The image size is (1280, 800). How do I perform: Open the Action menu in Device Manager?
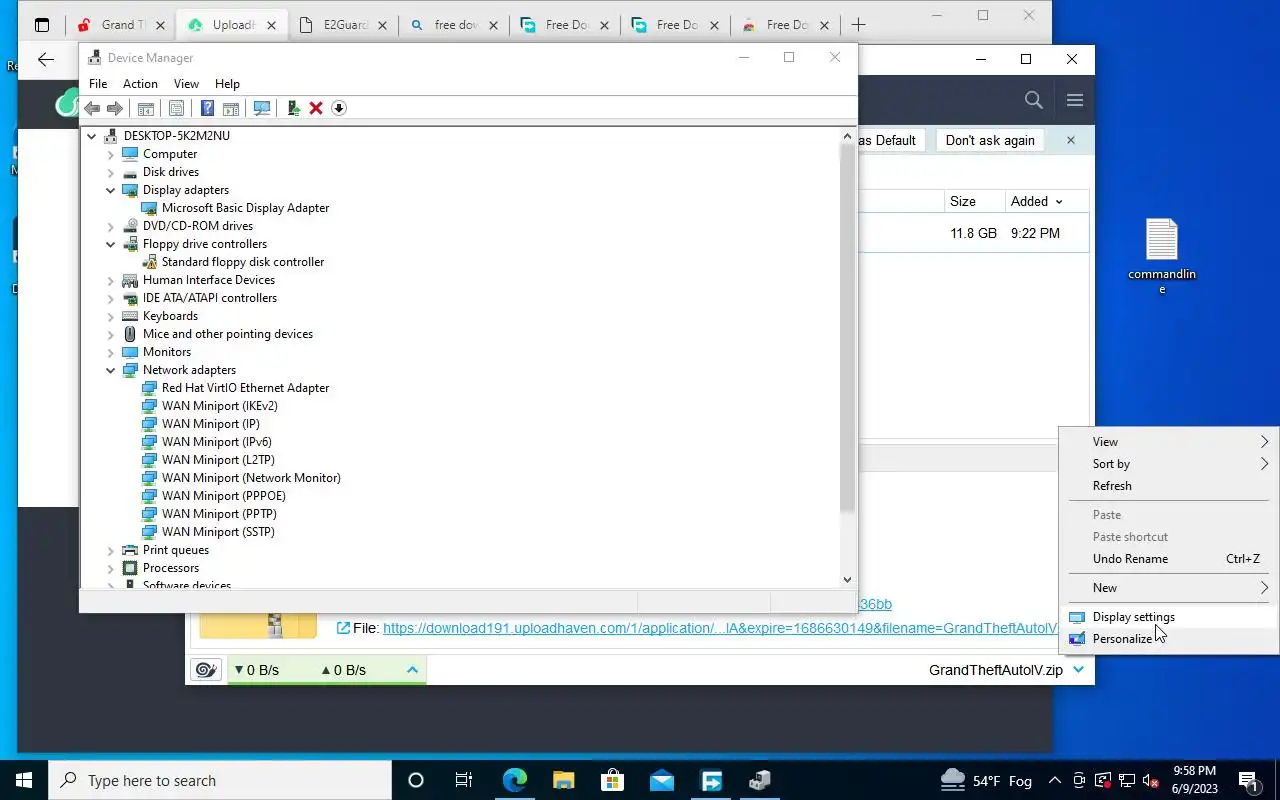(140, 84)
